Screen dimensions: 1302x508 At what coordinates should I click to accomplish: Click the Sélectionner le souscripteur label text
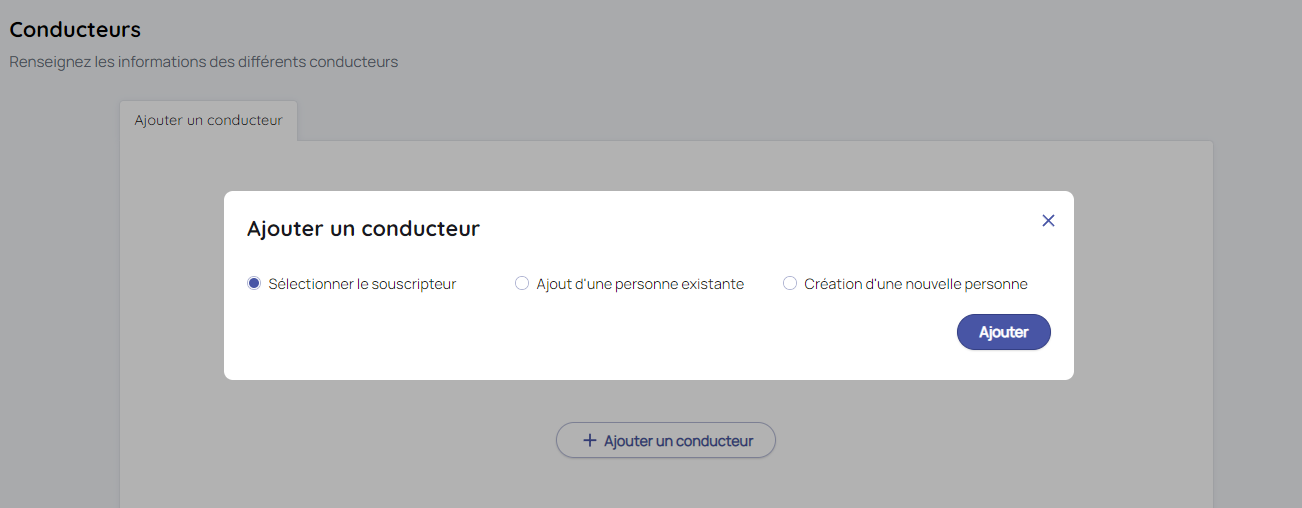362,284
